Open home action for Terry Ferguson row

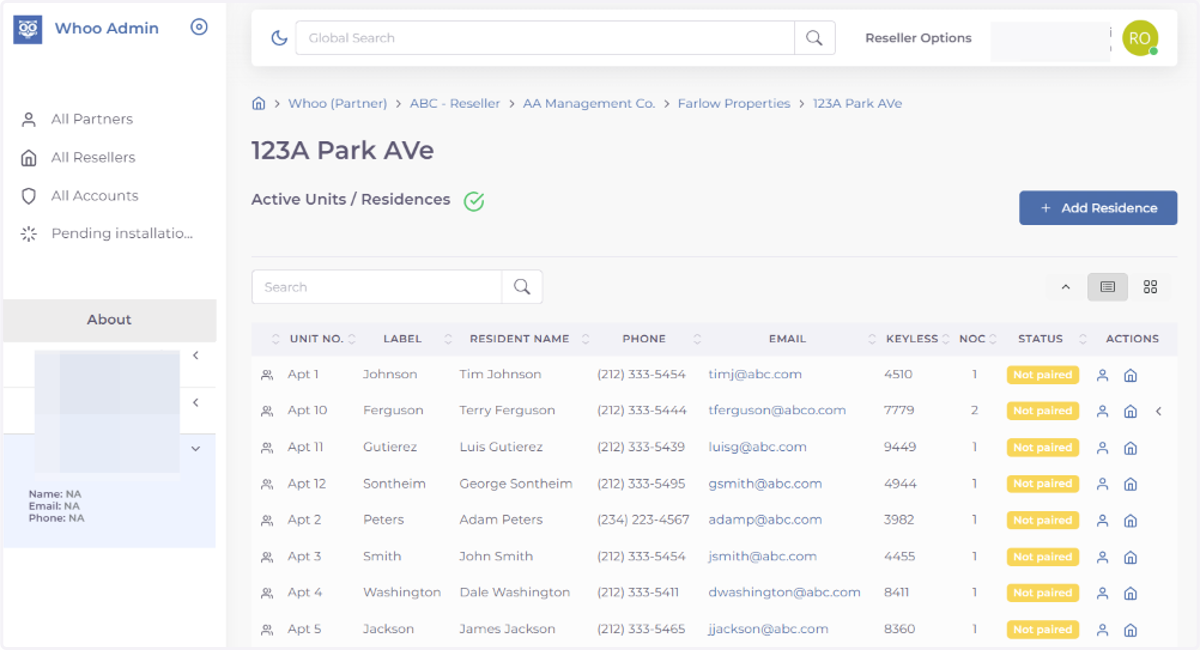tap(1131, 411)
